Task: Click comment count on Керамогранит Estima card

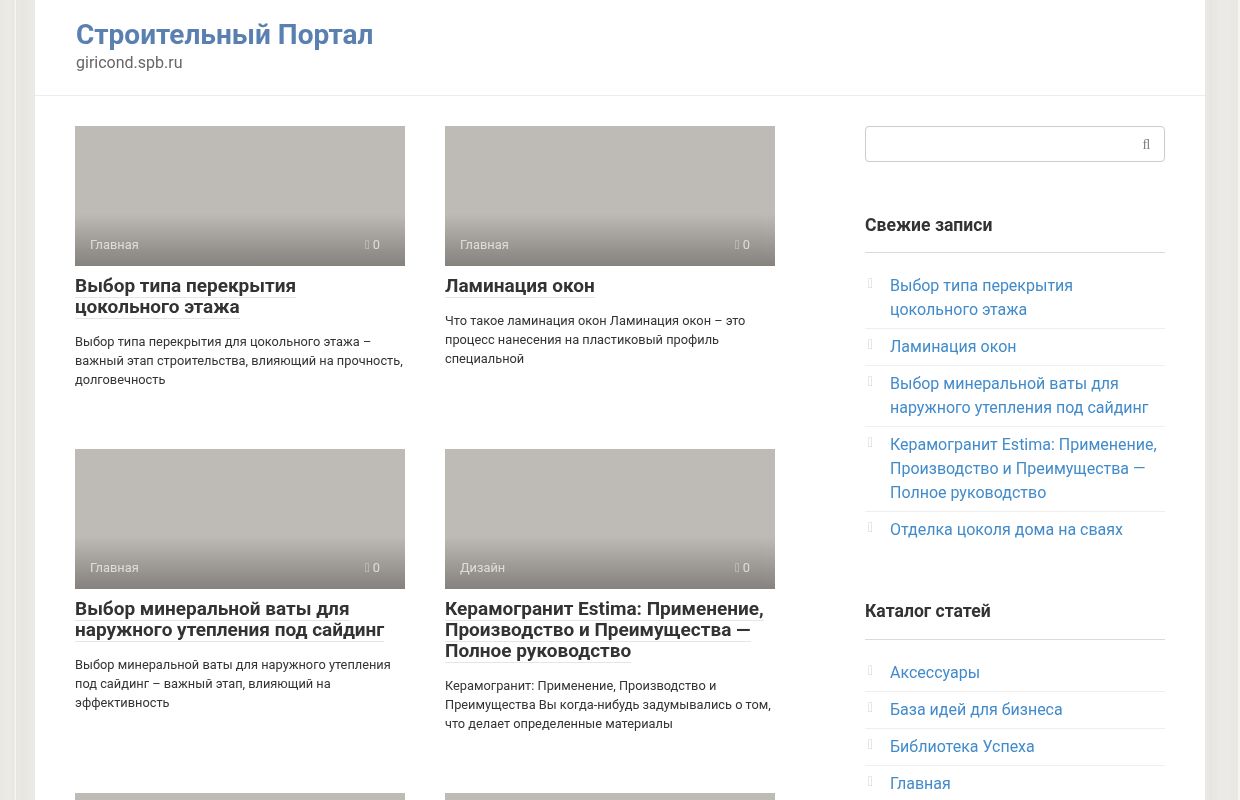Action: [742, 568]
